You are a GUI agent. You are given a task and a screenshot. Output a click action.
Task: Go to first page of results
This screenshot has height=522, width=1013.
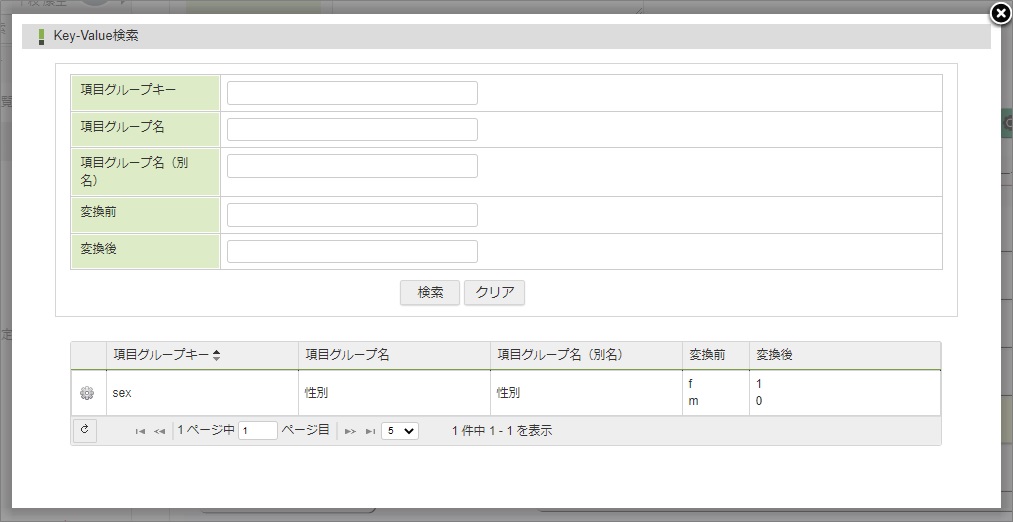click(x=140, y=431)
